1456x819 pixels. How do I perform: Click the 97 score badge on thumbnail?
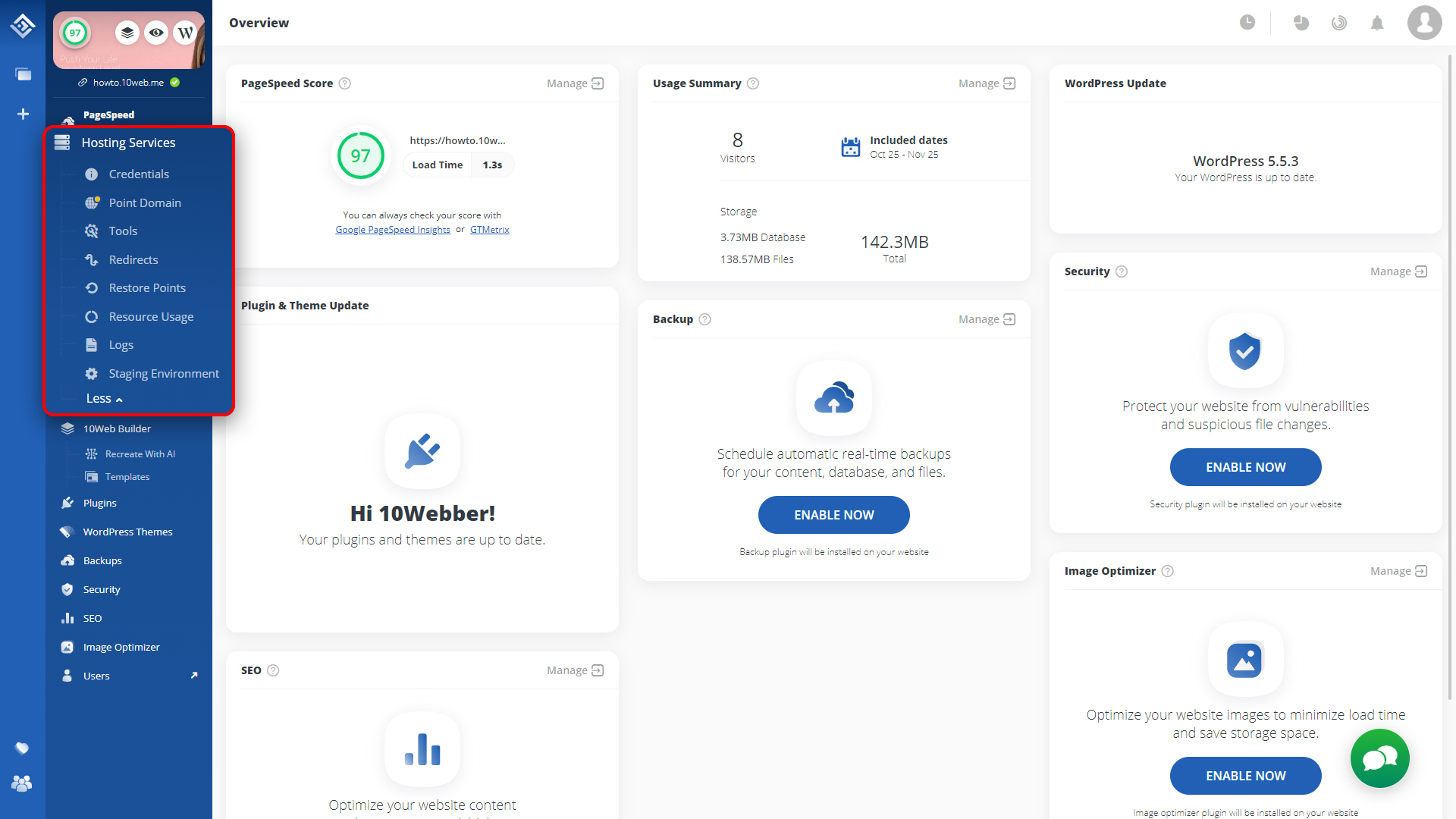[75, 33]
